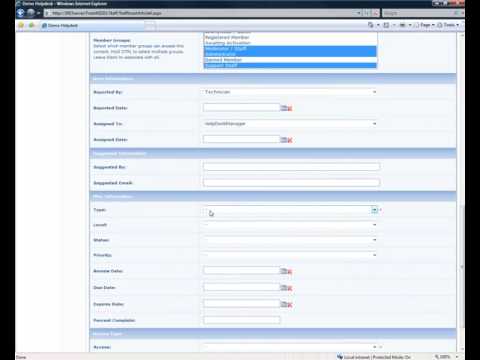The image size is (480, 360).
Task: Click the Assigned Date input field
Action: coord(242,139)
